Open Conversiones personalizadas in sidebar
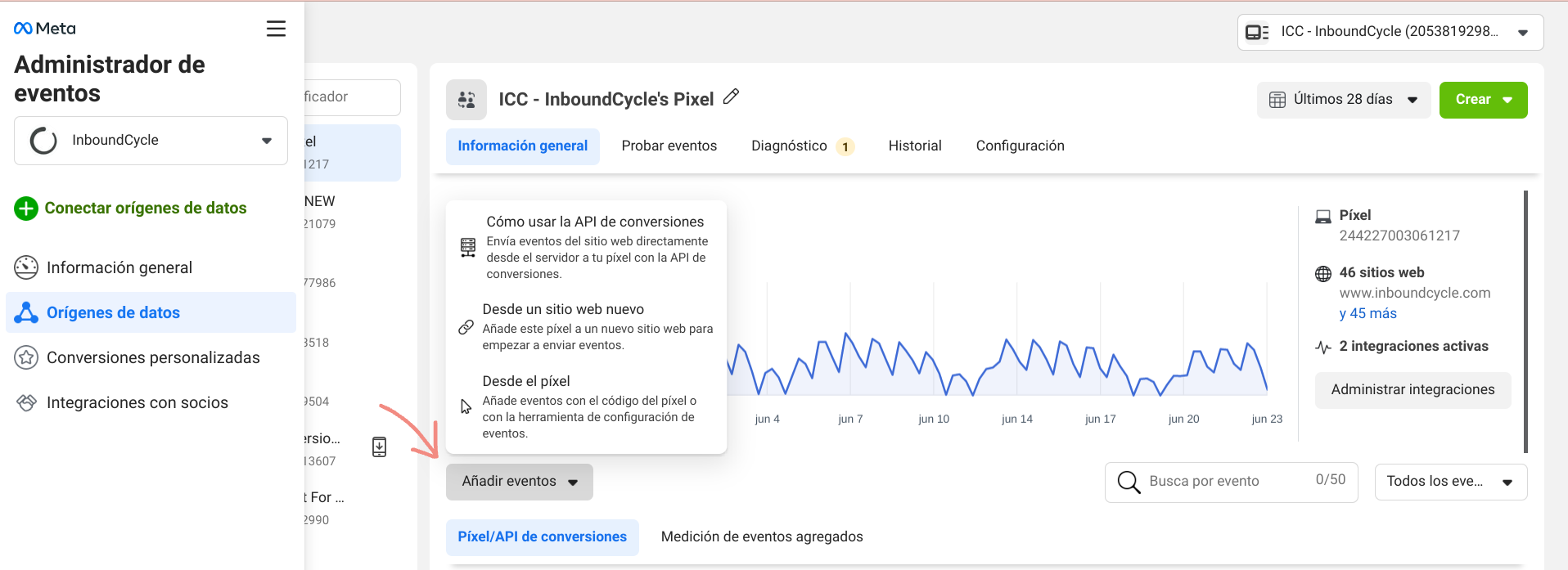The width and height of the screenshot is (1568, 570). coord(151,357)
